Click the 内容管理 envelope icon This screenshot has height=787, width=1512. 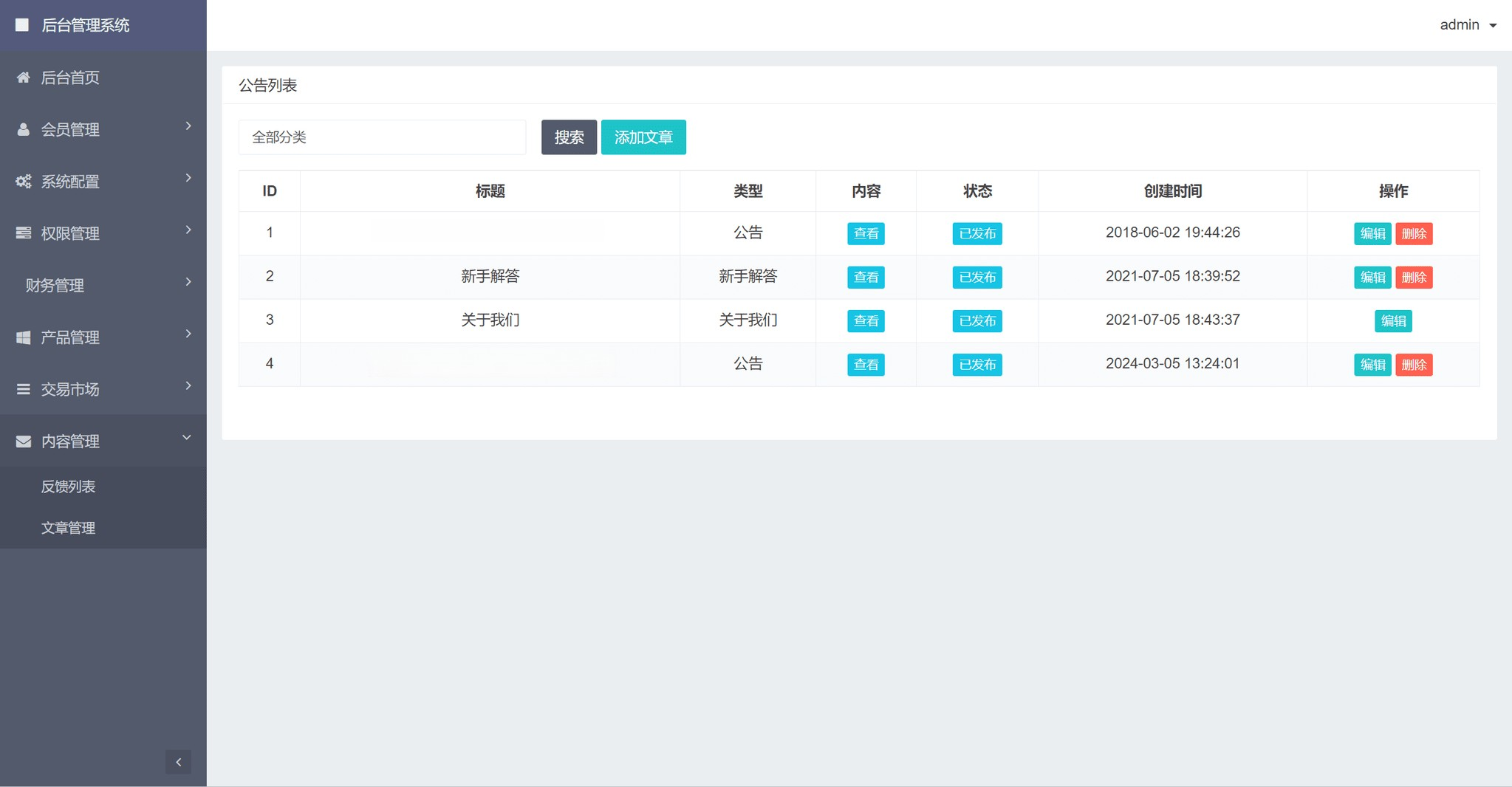[x=22, y=441]
